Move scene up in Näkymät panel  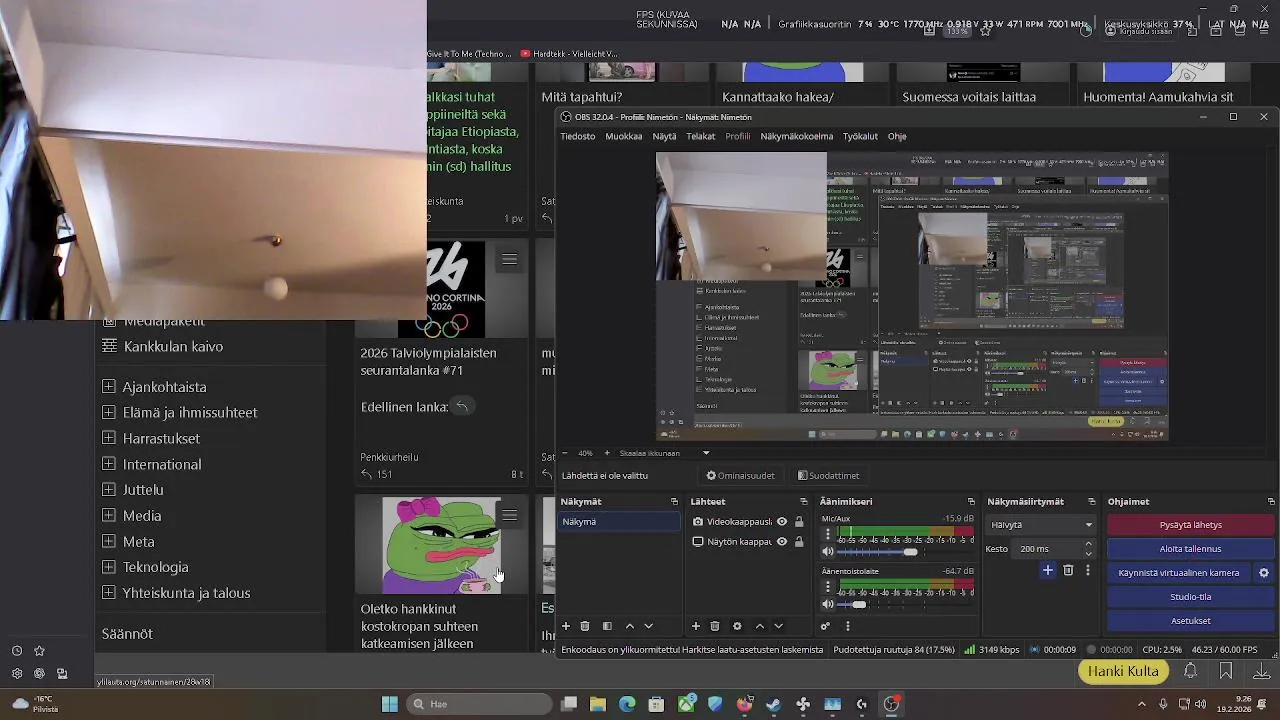(630, 626)
